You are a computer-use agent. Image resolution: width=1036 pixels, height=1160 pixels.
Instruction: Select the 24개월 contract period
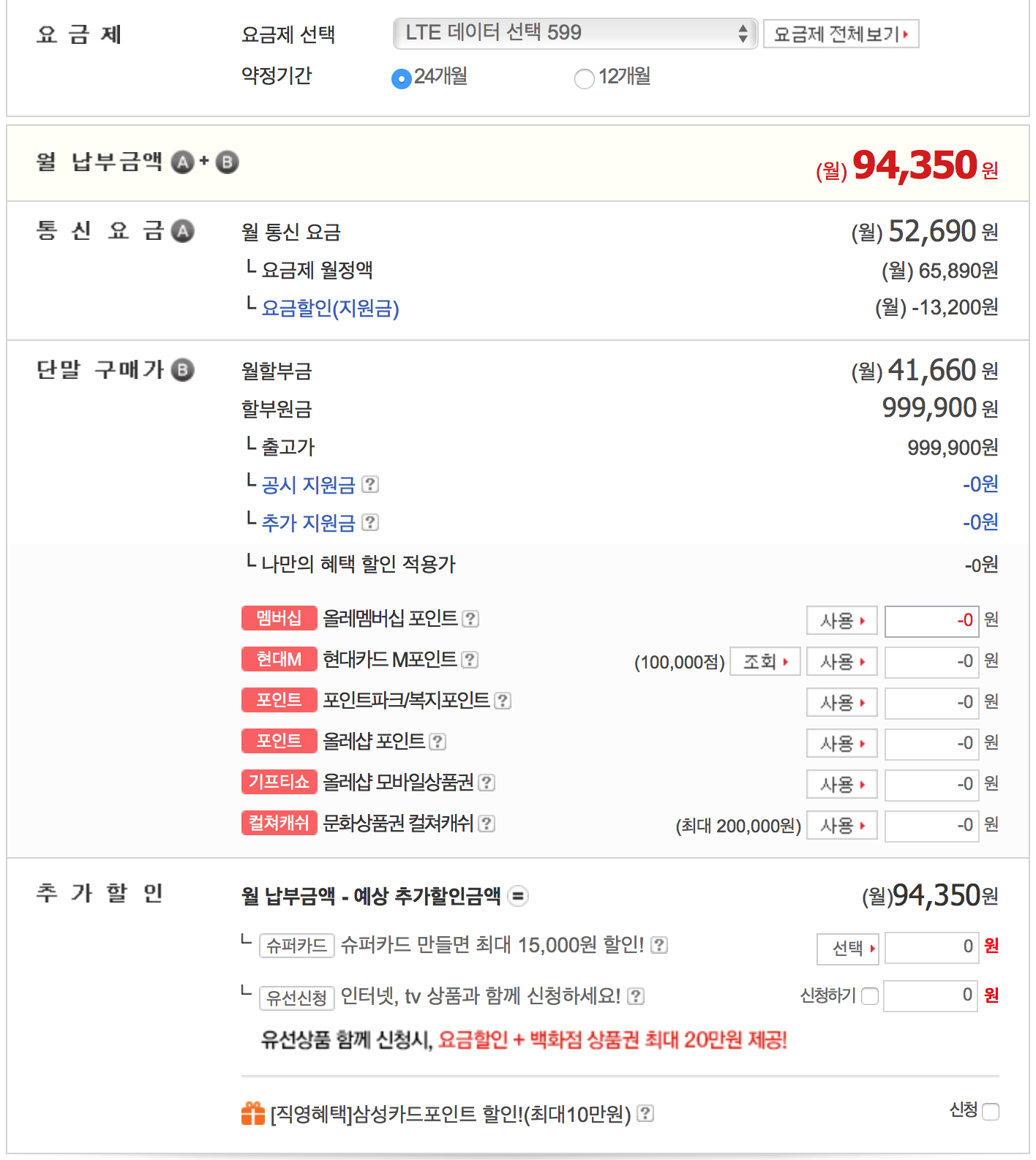[402, 78]
